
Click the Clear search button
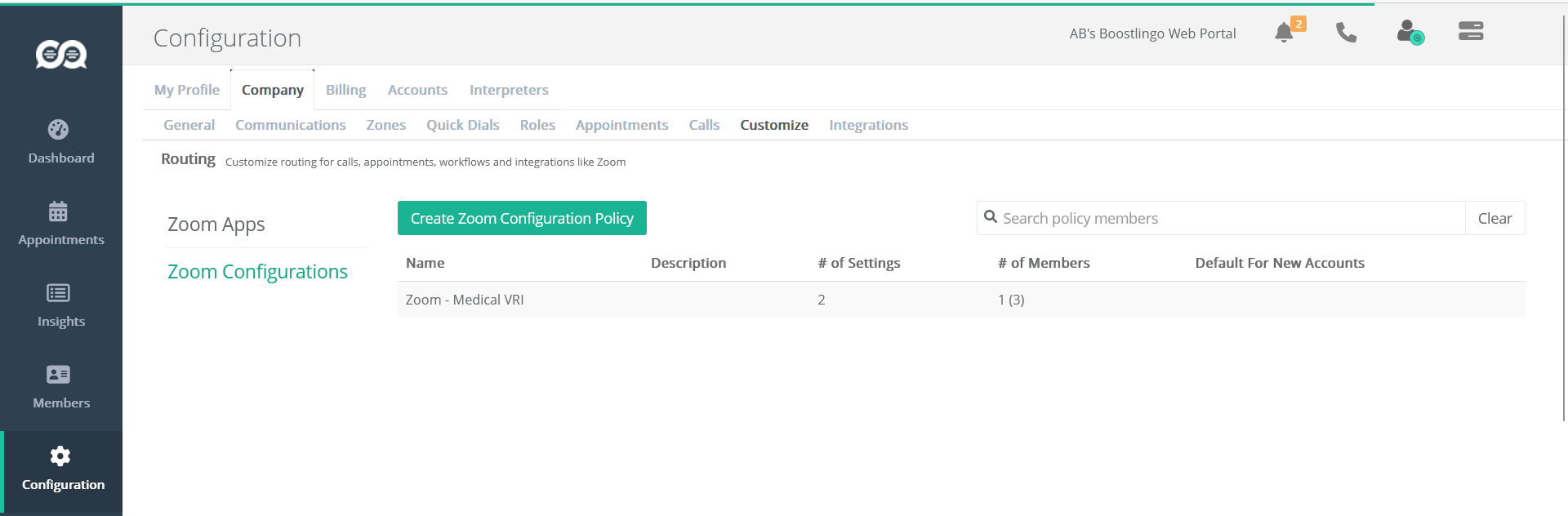click(1494, 218)
